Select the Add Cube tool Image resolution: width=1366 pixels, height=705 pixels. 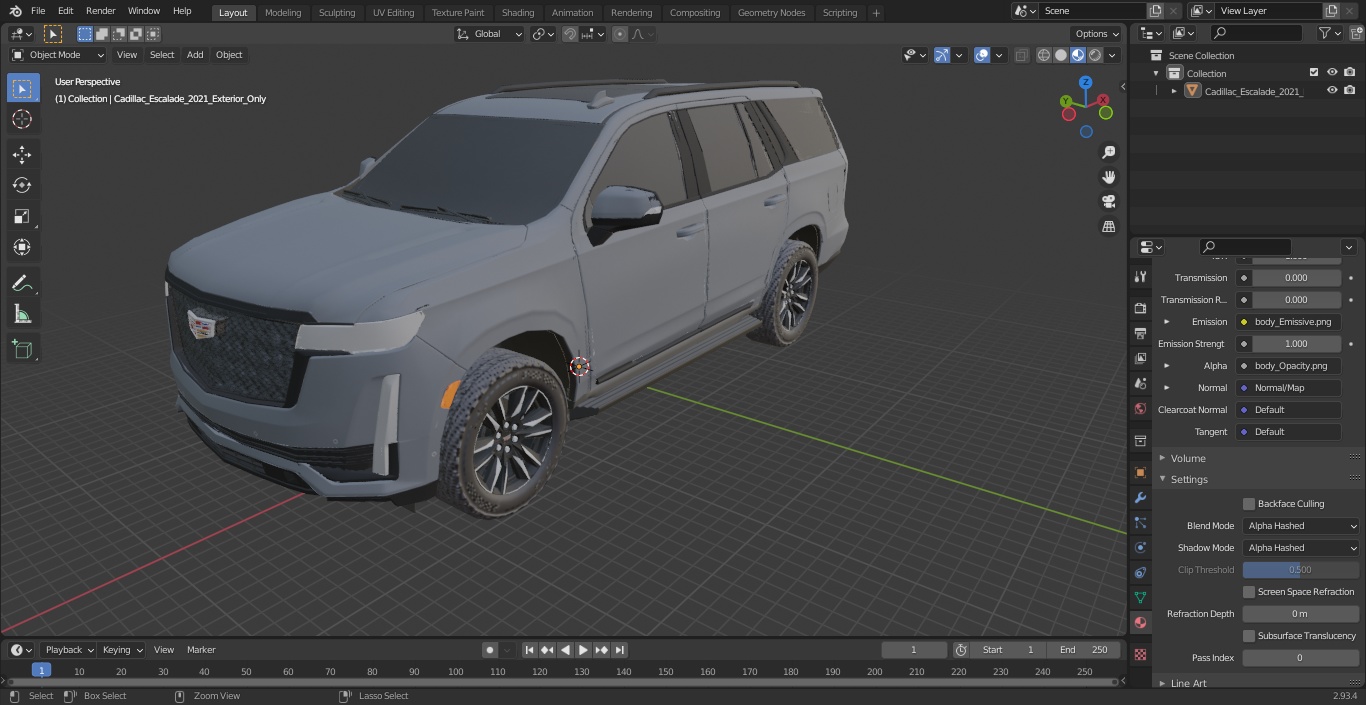pos(22,349)
